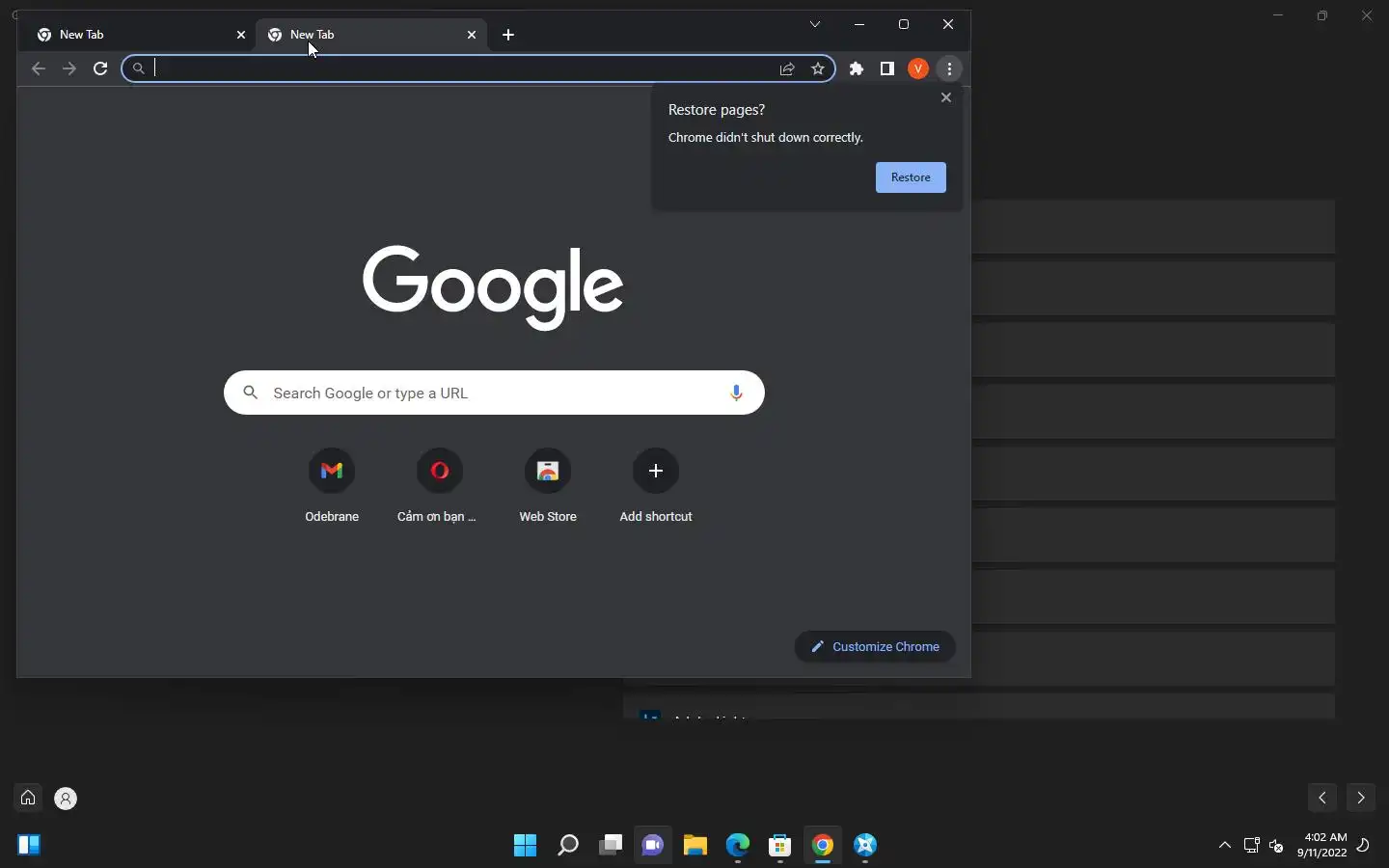Screen dimensions: 1389x868
Task: Open a new tab with the plus button
Action: [508, 35]
